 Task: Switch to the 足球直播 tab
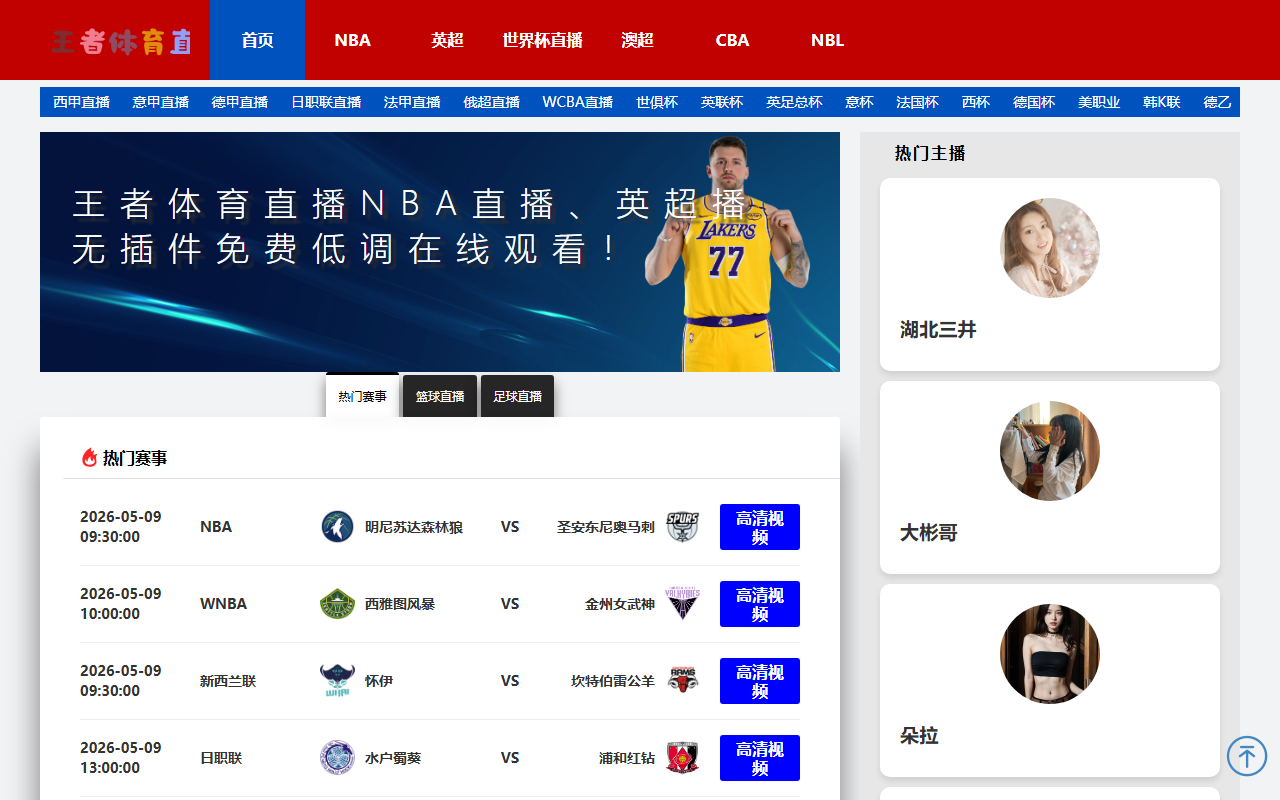tap(517, 396)
